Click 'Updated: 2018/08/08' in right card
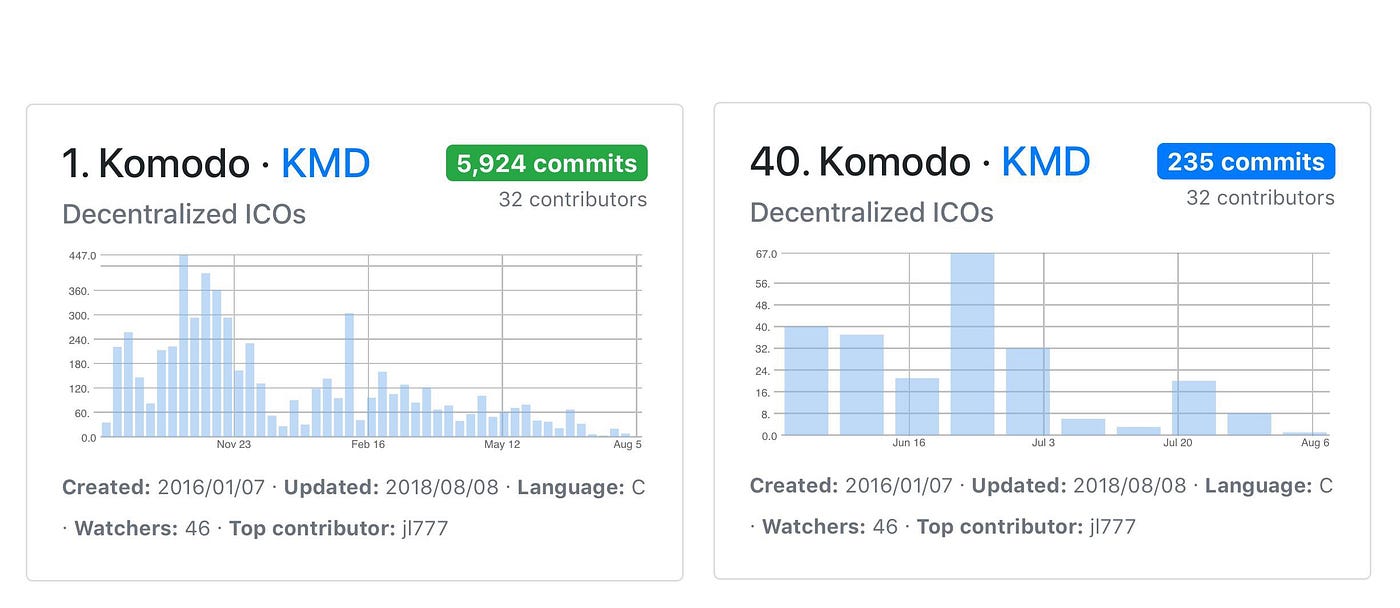The width and height of the screenshot is (1400, 608). pos(1079,486)
